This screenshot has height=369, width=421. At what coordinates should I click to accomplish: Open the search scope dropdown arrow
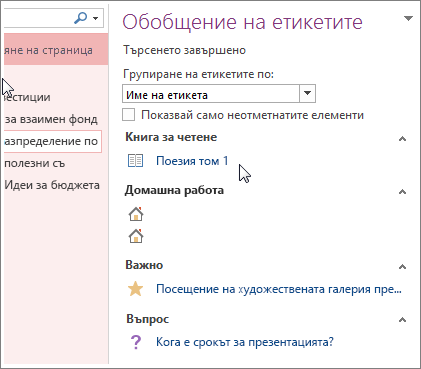coord(96,18)
